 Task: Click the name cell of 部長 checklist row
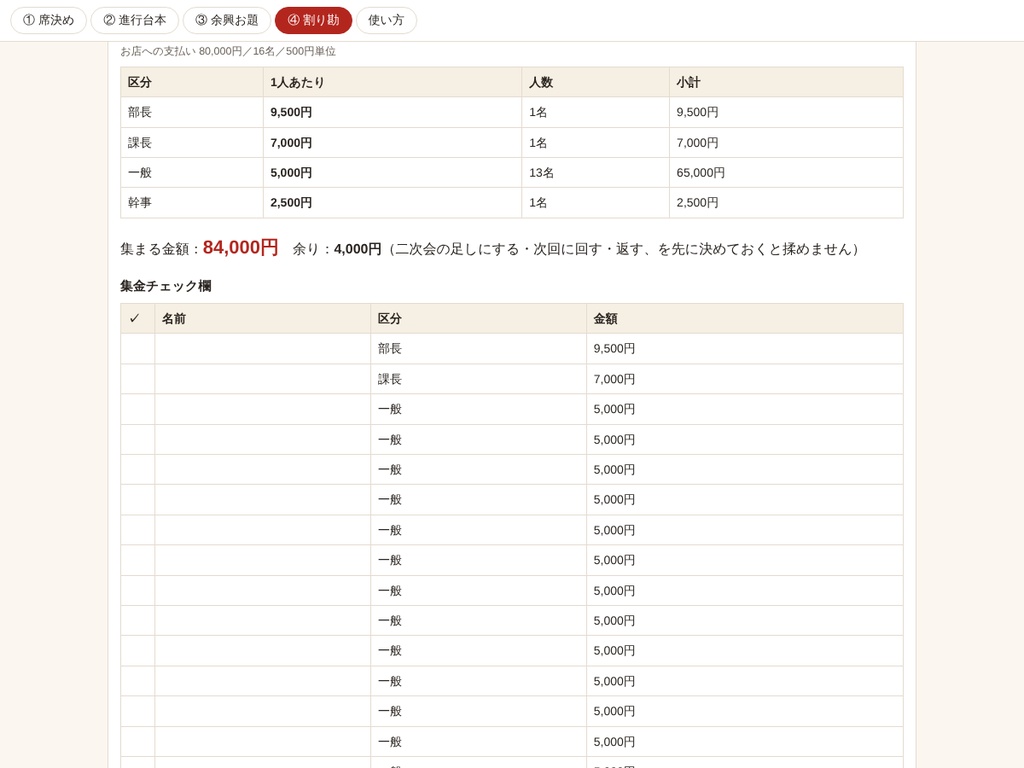(263, 349)
